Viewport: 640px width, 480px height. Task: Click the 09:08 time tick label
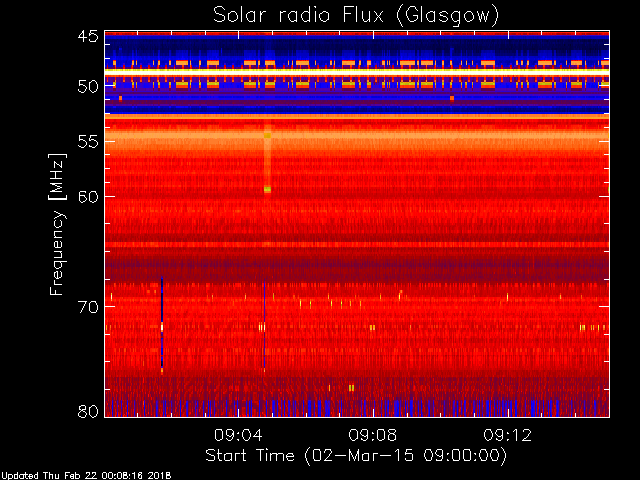[373, 435]
